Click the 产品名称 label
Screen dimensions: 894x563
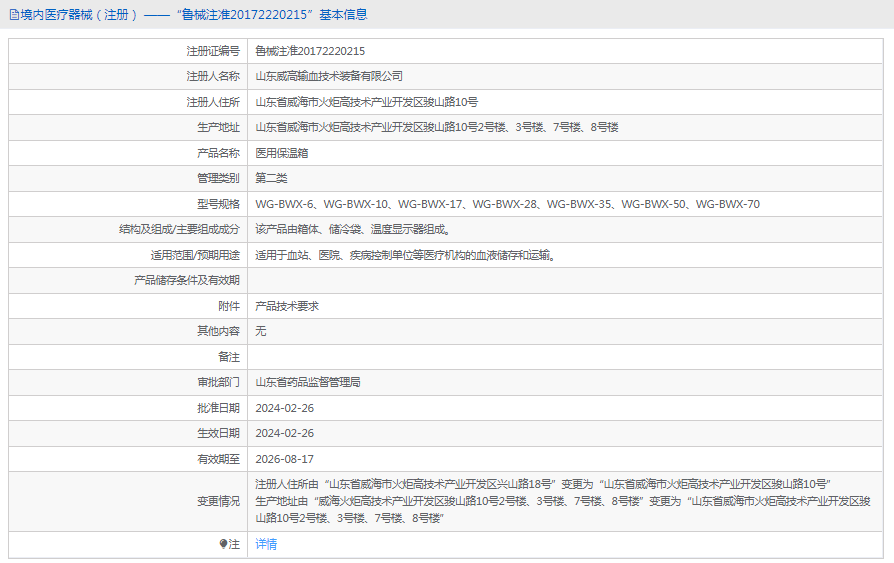tap(218, 153)
